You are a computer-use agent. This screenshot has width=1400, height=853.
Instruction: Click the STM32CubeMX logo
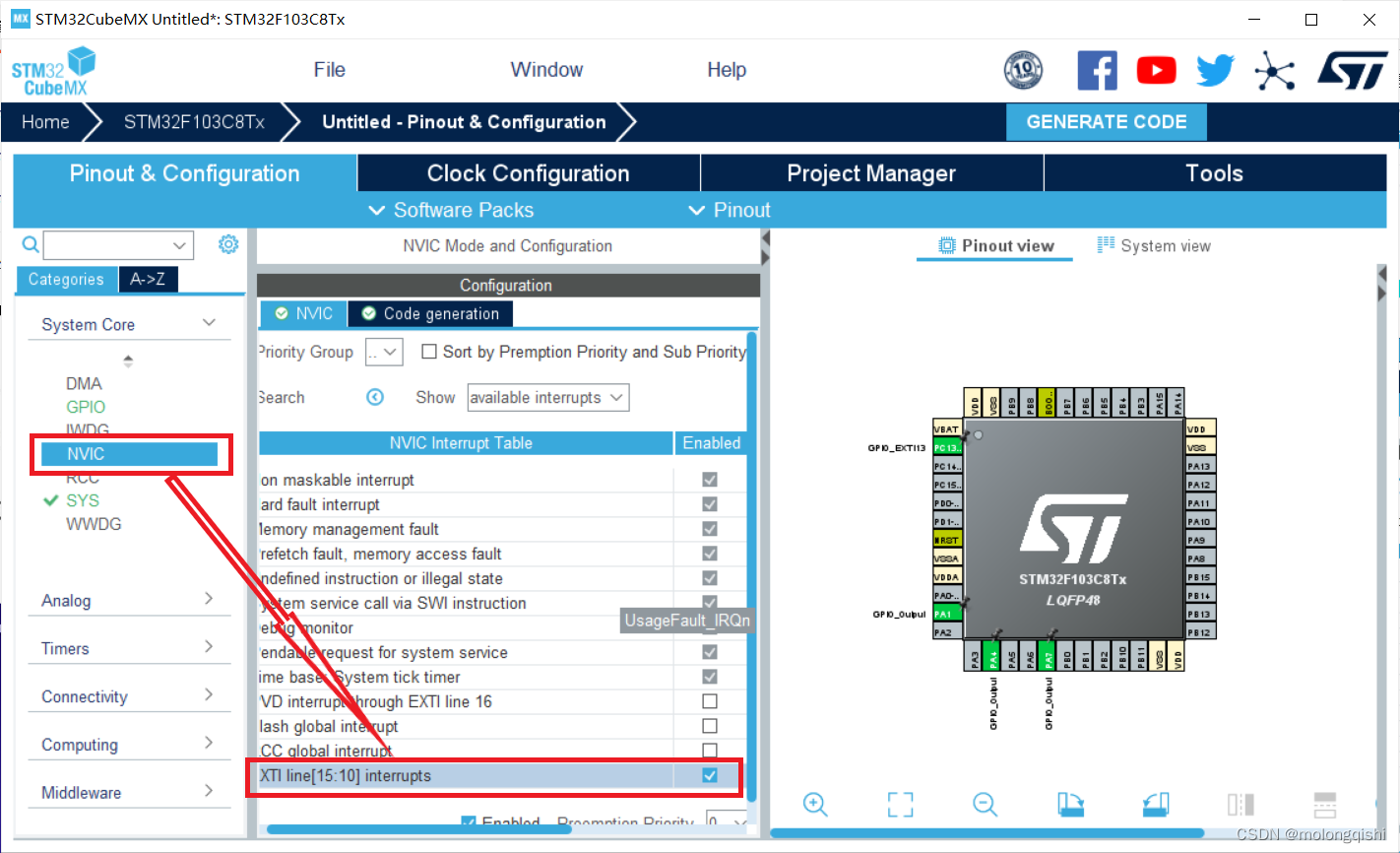[53, 71]
